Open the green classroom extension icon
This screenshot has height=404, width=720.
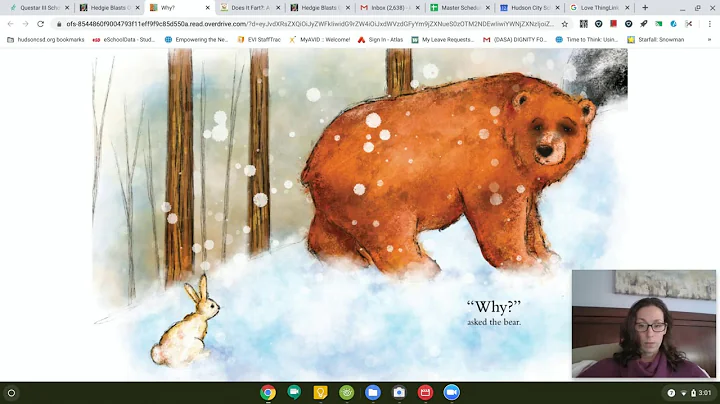(x=658, y=24)
